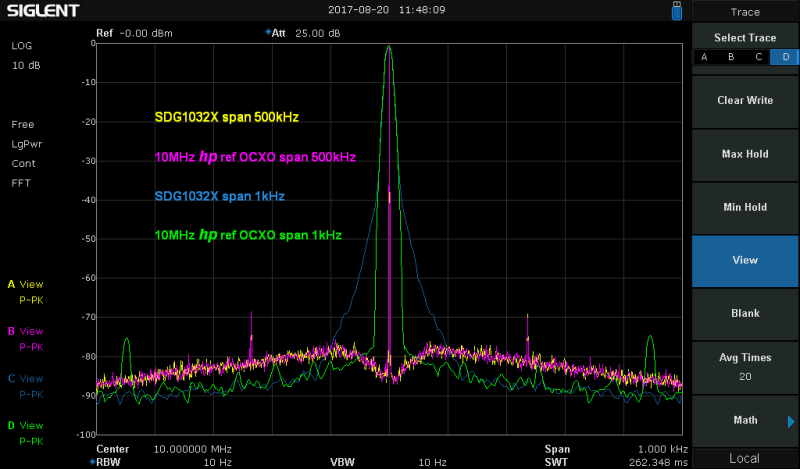Image resolution: width=800 pixels, height=469 pixels.
Task: Edit the Avg Times value of 20
Action: pos(745,367)
